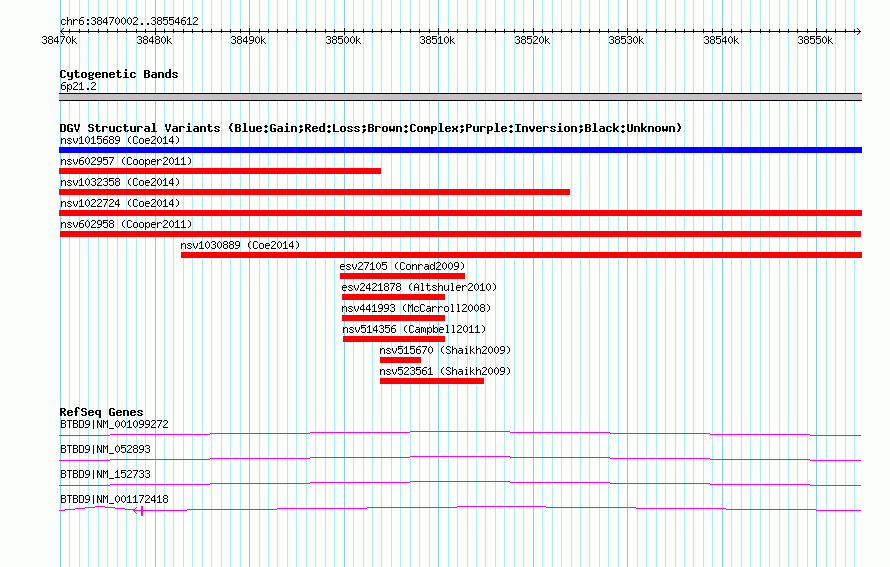Open the nsv523561 (Shaikh2009) label
Screen dimensions: 890x567
click(x=446, y=371)
